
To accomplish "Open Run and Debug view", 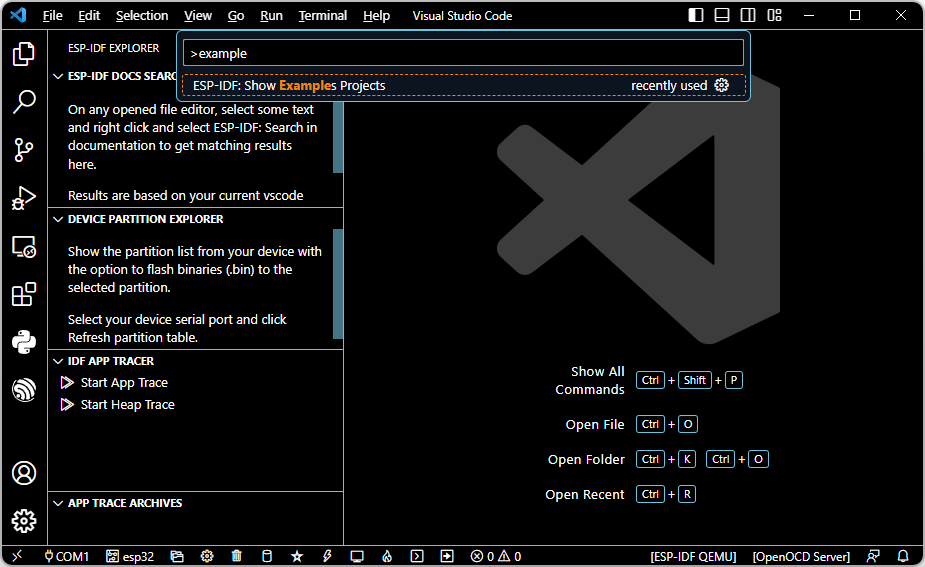I will (24, 198).
